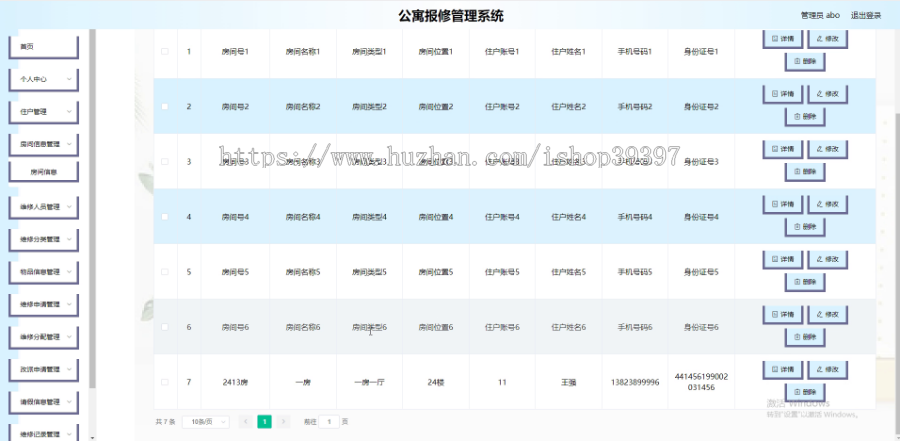Open details for row 房间号5
Viewport: 900px width, 441px height.
(782, 260)
